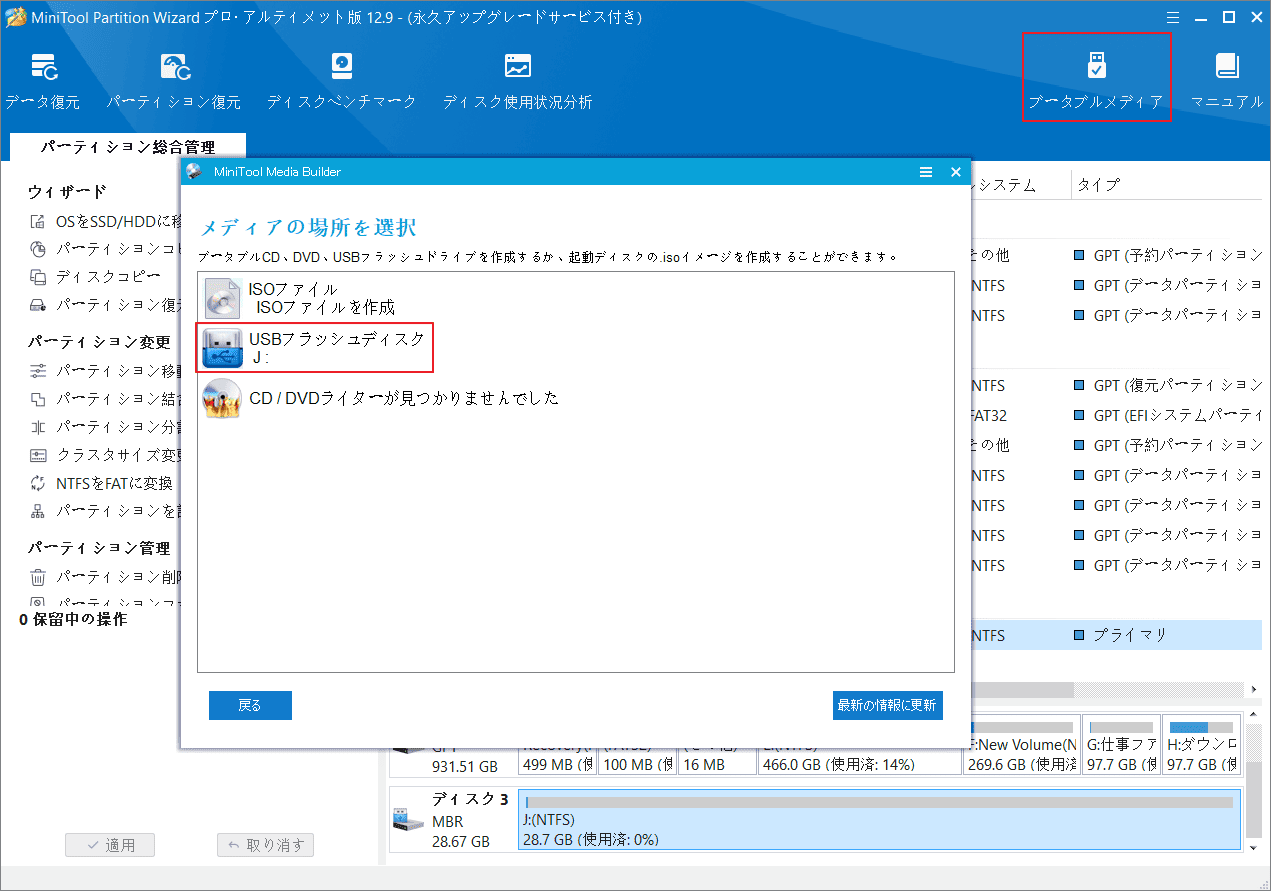Start ディスク使用状況分析 from the toolbar
The height and width of the screenshot is (891, 1271).
tap(517, 81)
